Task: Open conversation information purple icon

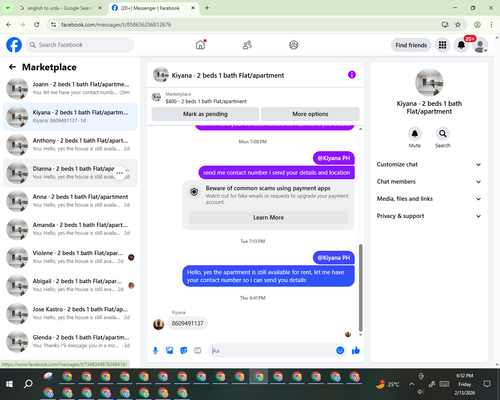Action: tap(352, 75)
